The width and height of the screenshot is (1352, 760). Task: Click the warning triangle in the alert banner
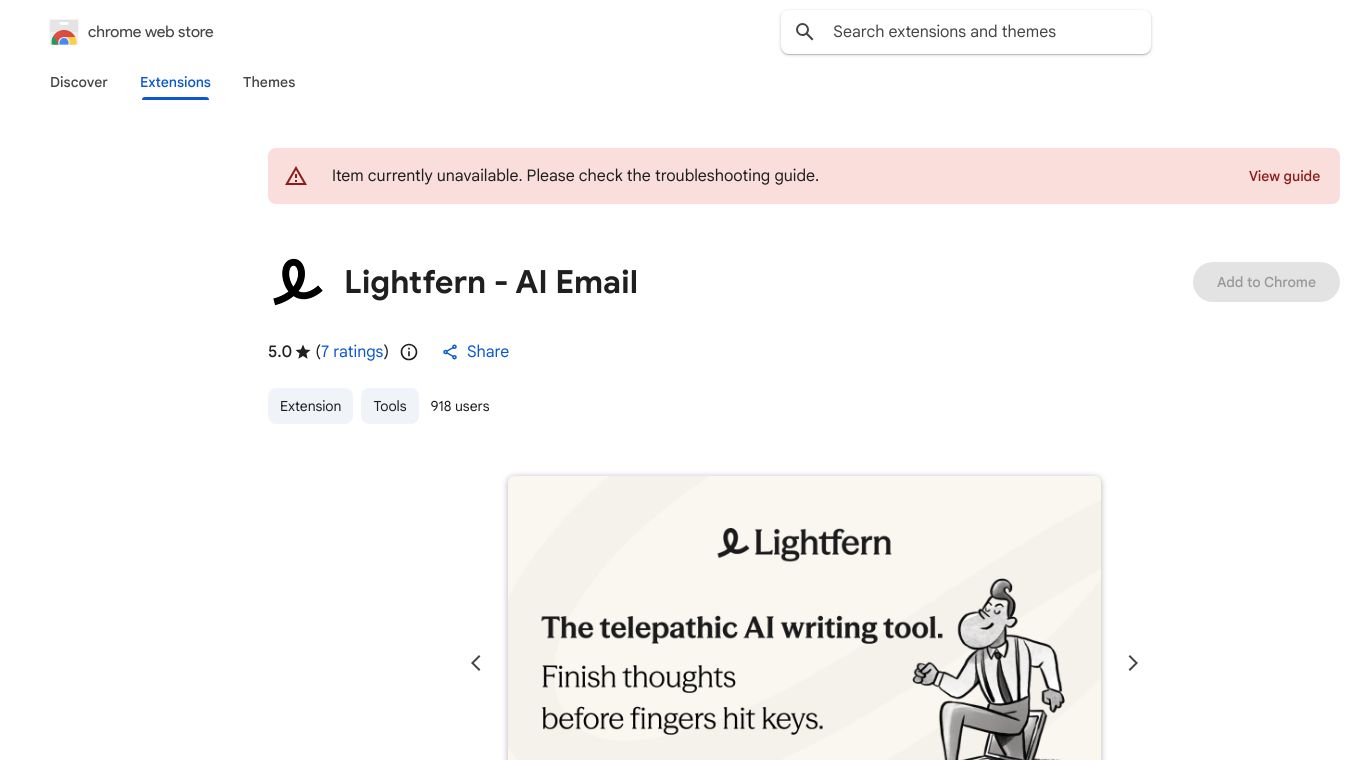[296, 175]
